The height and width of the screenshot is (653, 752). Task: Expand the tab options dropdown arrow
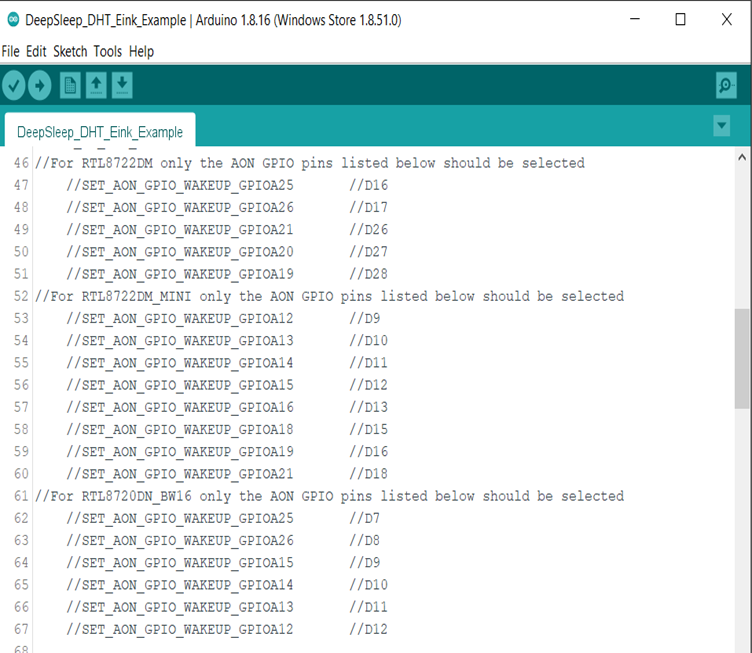click(x=721, y=126)
